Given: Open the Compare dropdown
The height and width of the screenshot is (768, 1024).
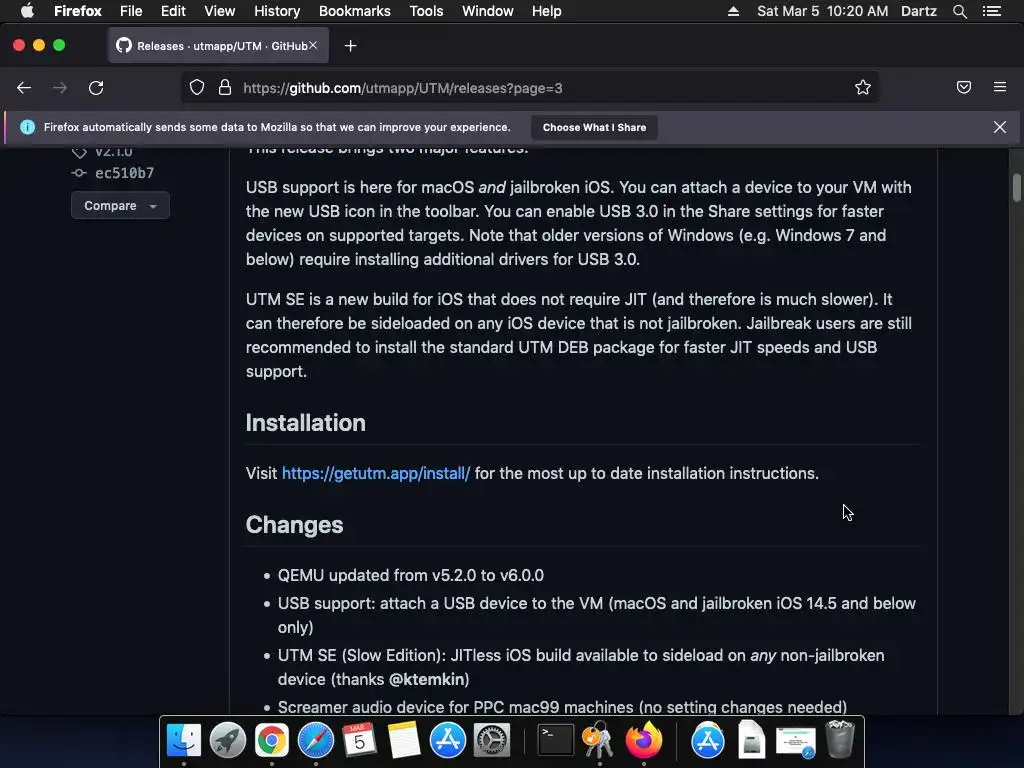Looking at the screenshot, I should [x=120, y=206].
